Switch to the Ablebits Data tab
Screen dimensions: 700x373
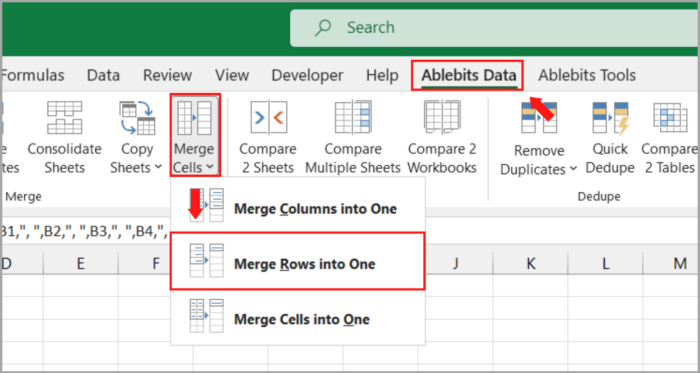[468, 75]
